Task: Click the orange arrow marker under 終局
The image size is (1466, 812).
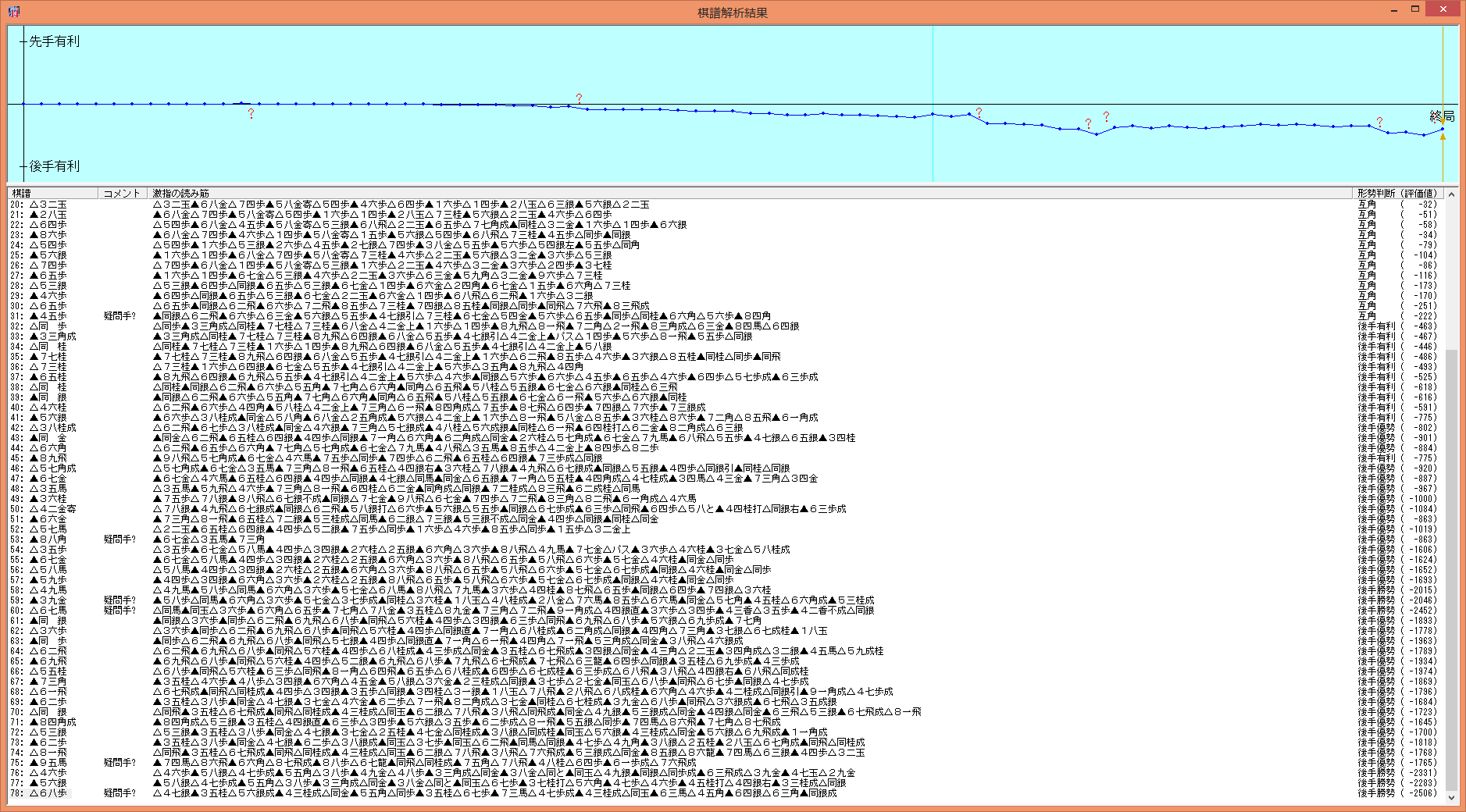Action: [1443, 137]
